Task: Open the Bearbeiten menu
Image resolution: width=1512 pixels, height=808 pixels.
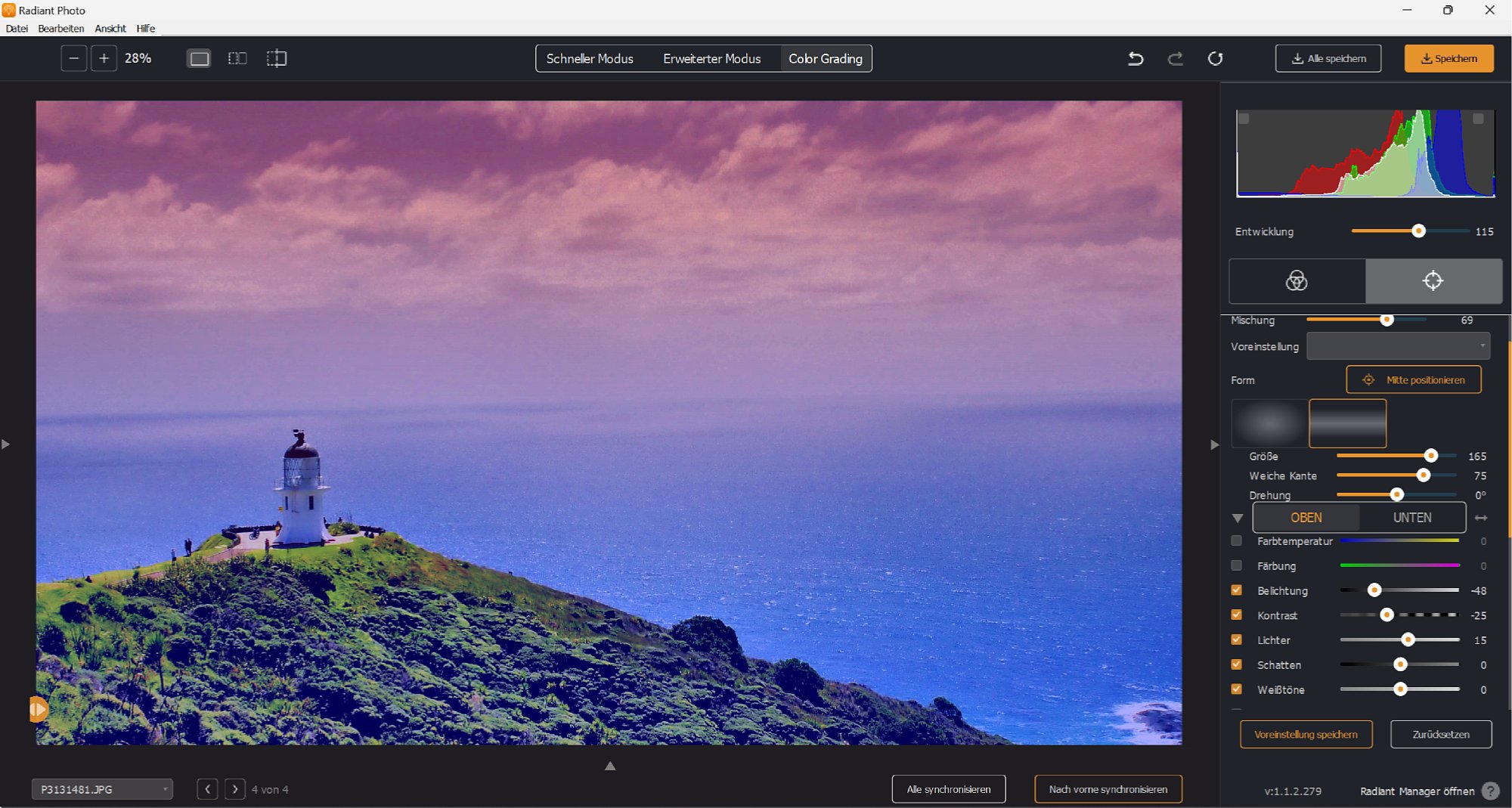Action: click(x=61, y=28)
